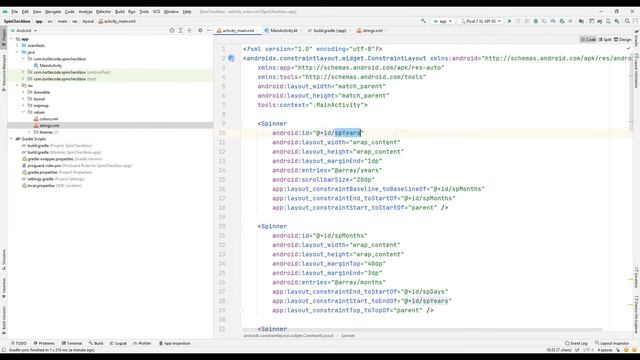Open the File menu

(x=15, y=12)
